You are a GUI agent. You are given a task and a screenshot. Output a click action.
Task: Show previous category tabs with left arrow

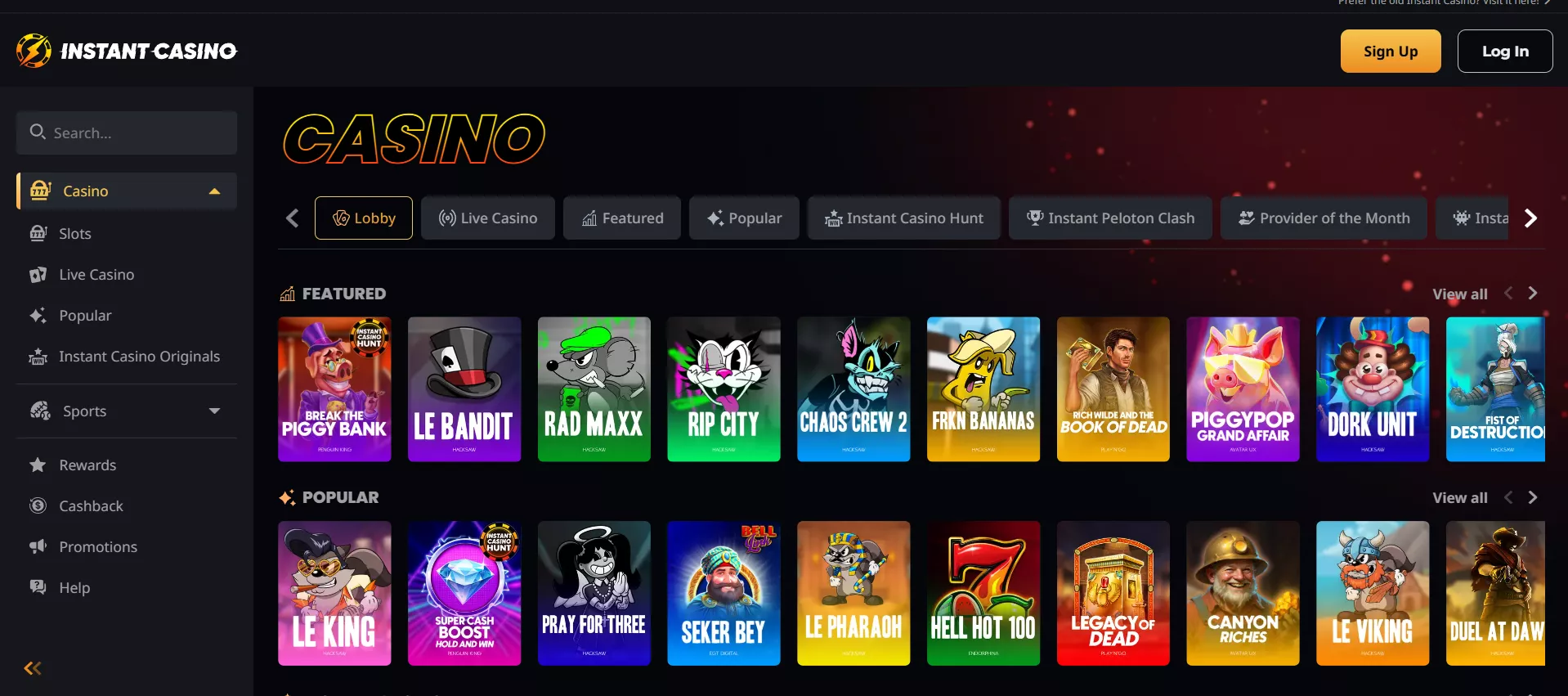point(293,218)
